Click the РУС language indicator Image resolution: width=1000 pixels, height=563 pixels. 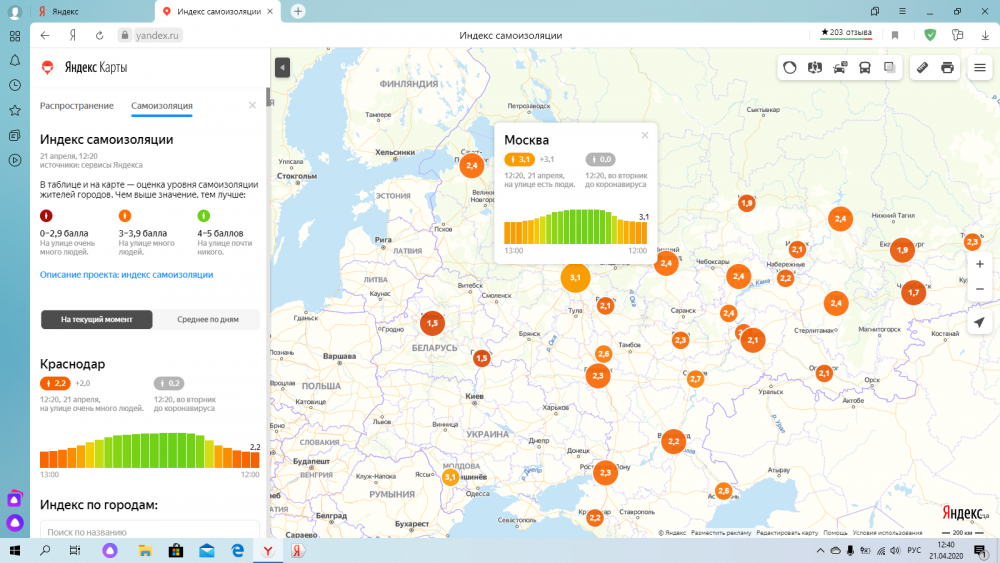(914, 550)
